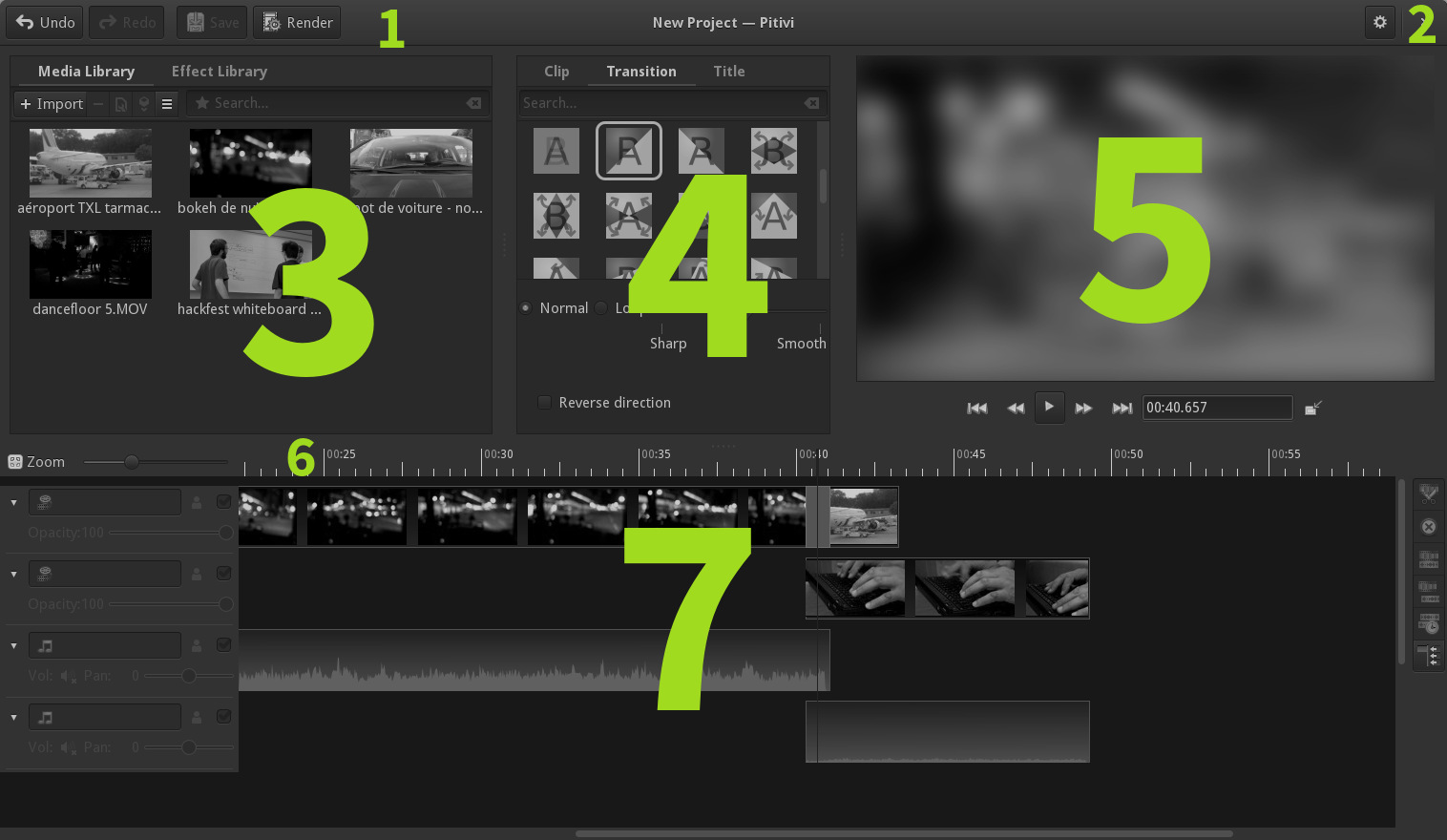
Task: Collapse the first audio layer triangle
Action: (x=13, y=645)
